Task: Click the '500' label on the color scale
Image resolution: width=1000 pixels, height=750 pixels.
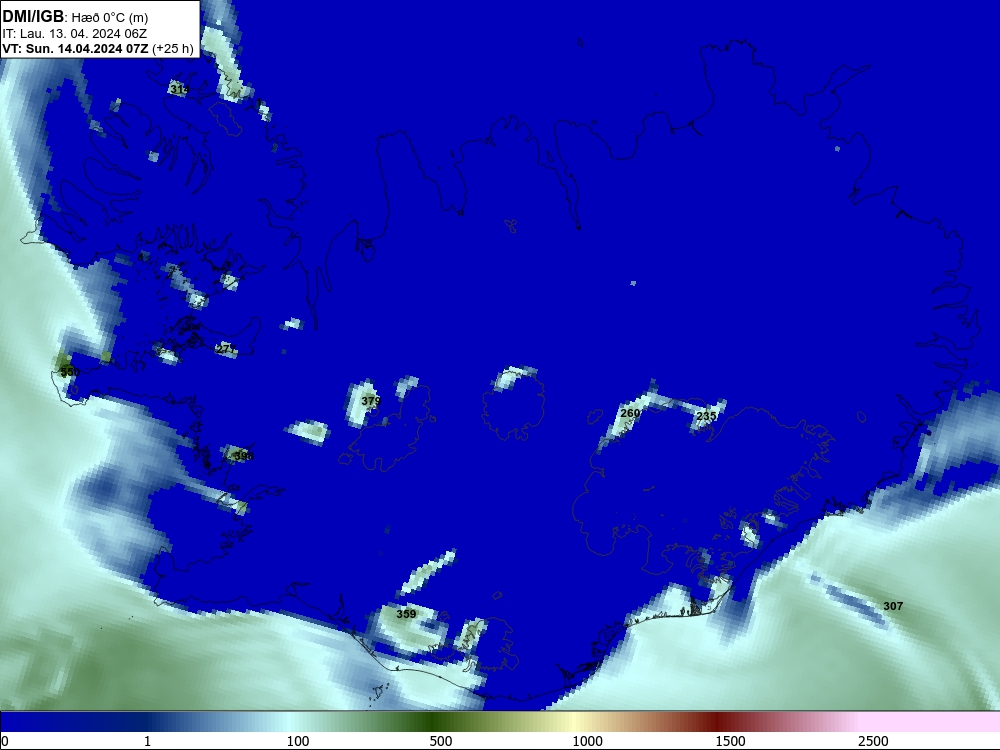Action: 441,741
